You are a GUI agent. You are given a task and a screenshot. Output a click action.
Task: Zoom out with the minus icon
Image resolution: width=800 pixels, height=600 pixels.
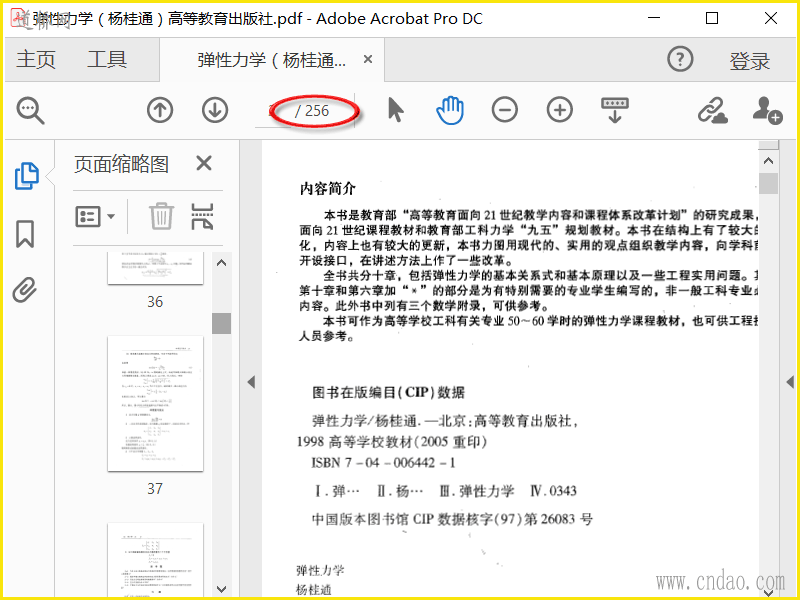pos(505,110)
